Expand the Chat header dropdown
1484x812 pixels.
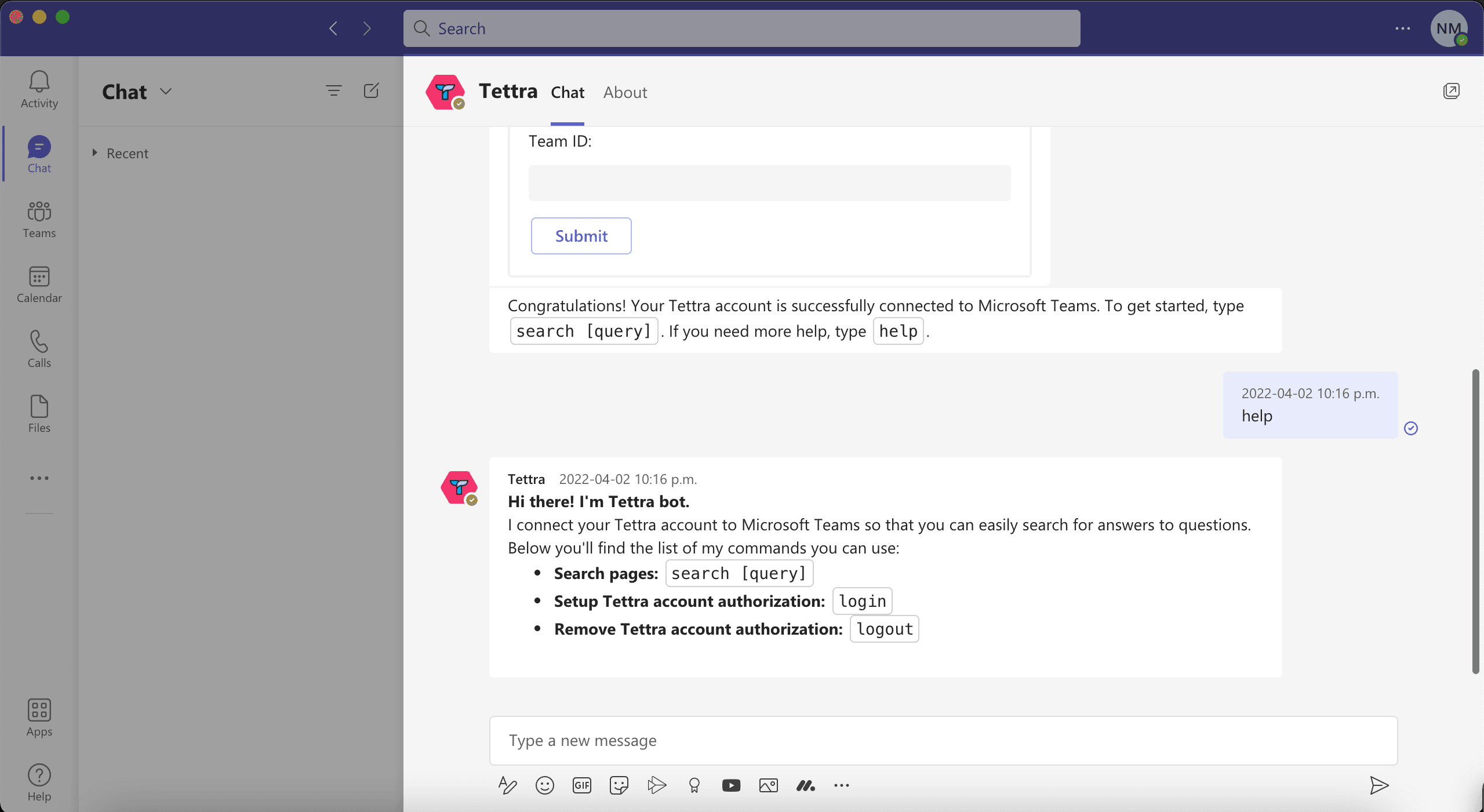pyautogui.click(x=166, y=92)
